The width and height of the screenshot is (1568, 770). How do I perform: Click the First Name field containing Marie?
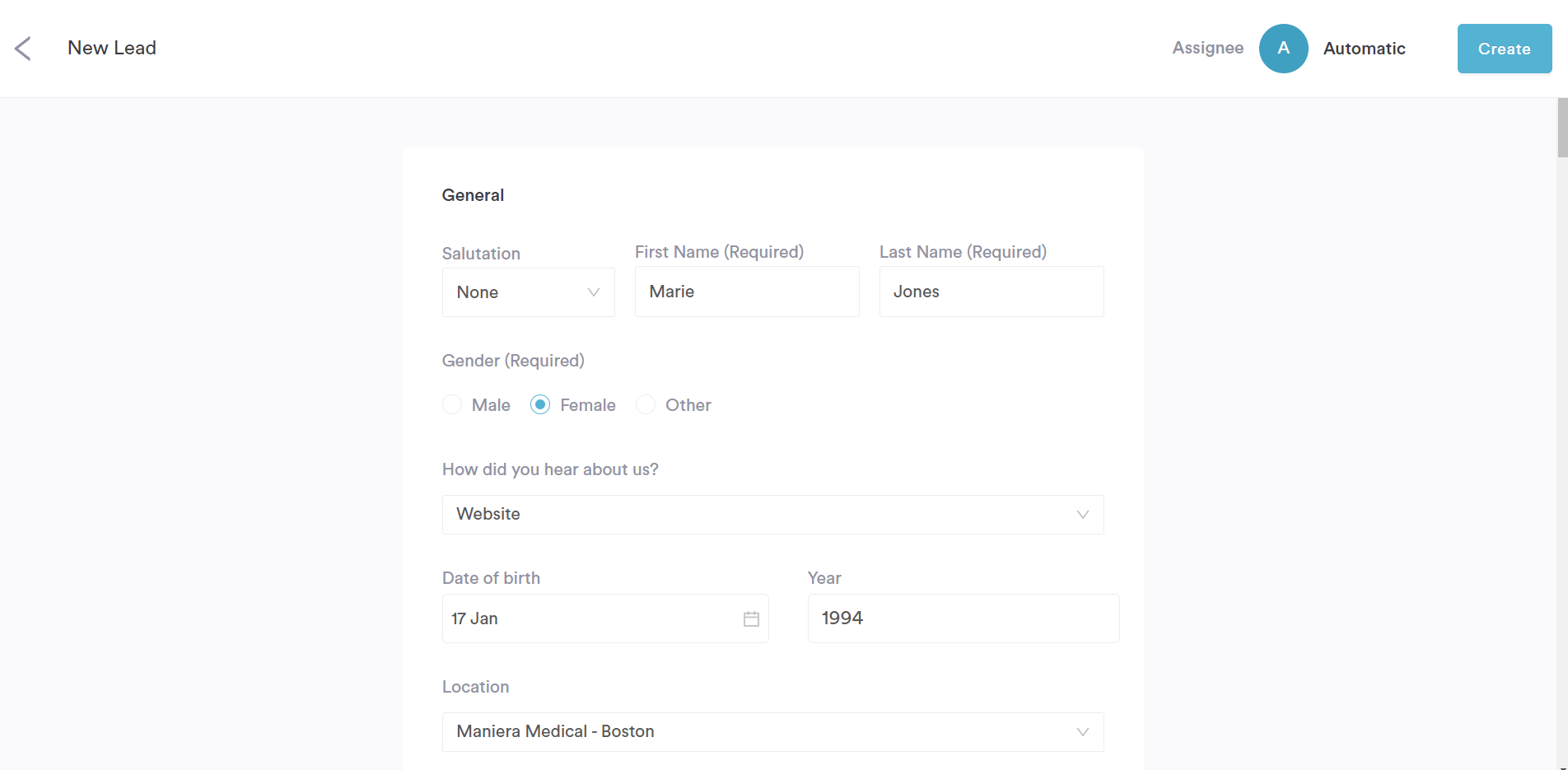747,292
